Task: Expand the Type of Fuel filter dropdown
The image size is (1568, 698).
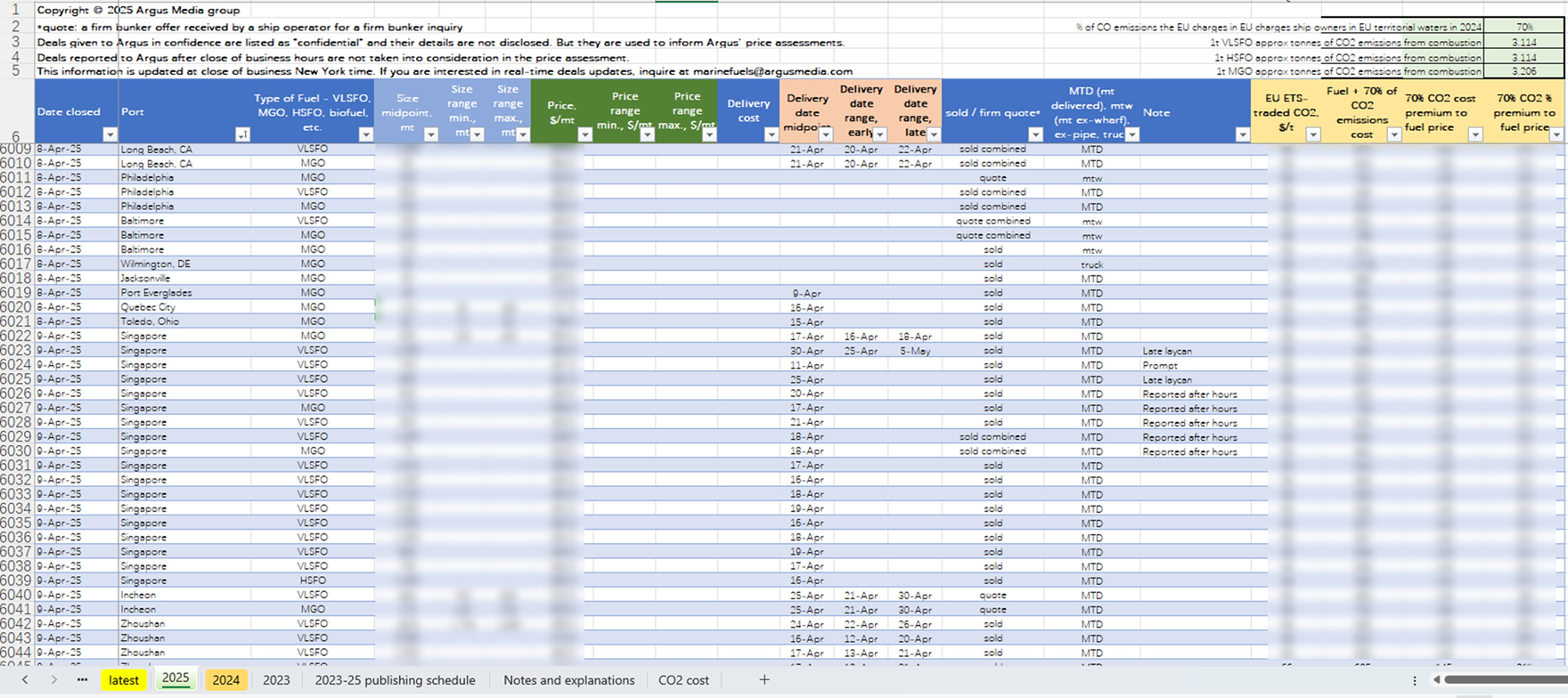Action: [x=365, y=134]
